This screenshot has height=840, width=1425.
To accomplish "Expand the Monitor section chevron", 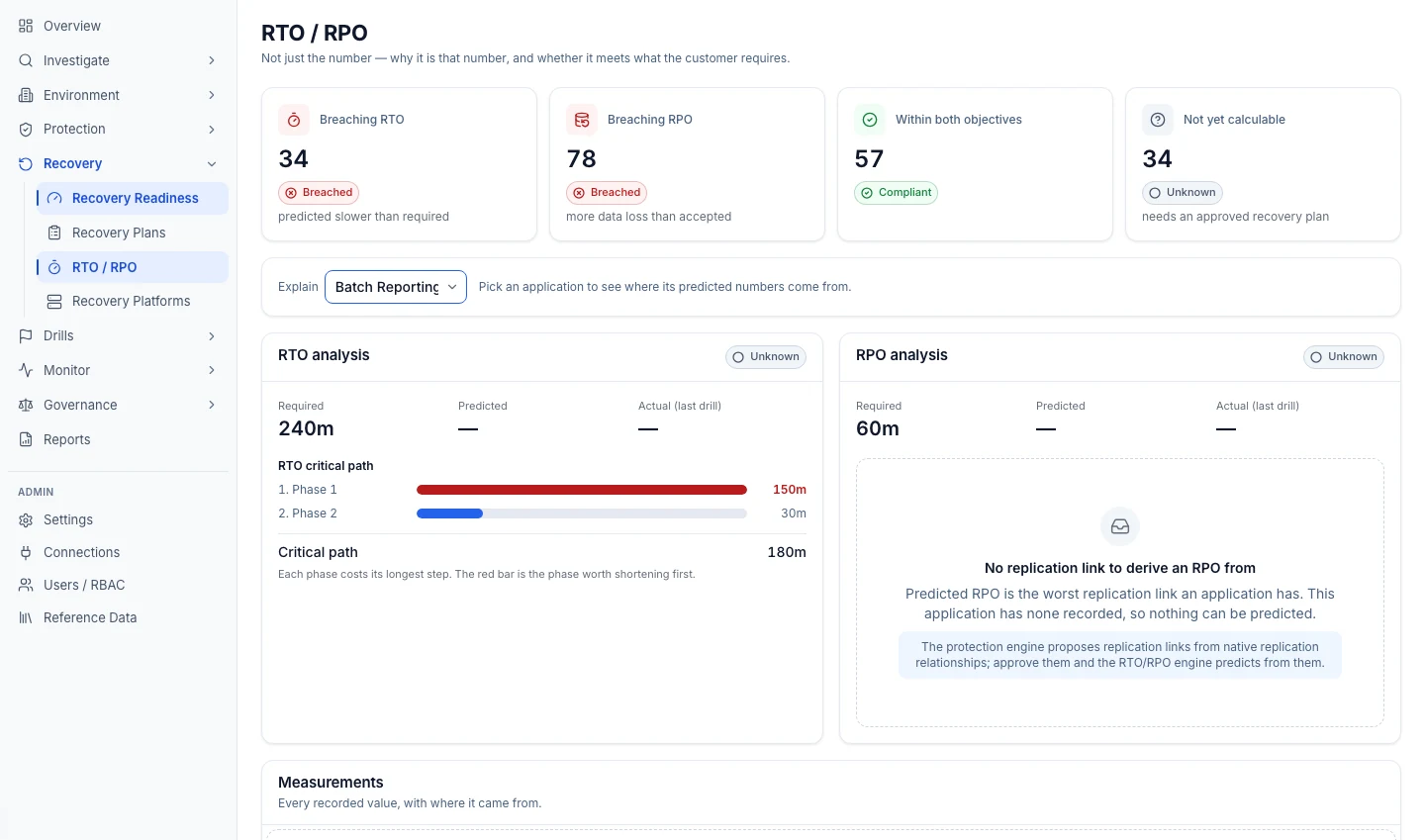I will pos(212,370).
